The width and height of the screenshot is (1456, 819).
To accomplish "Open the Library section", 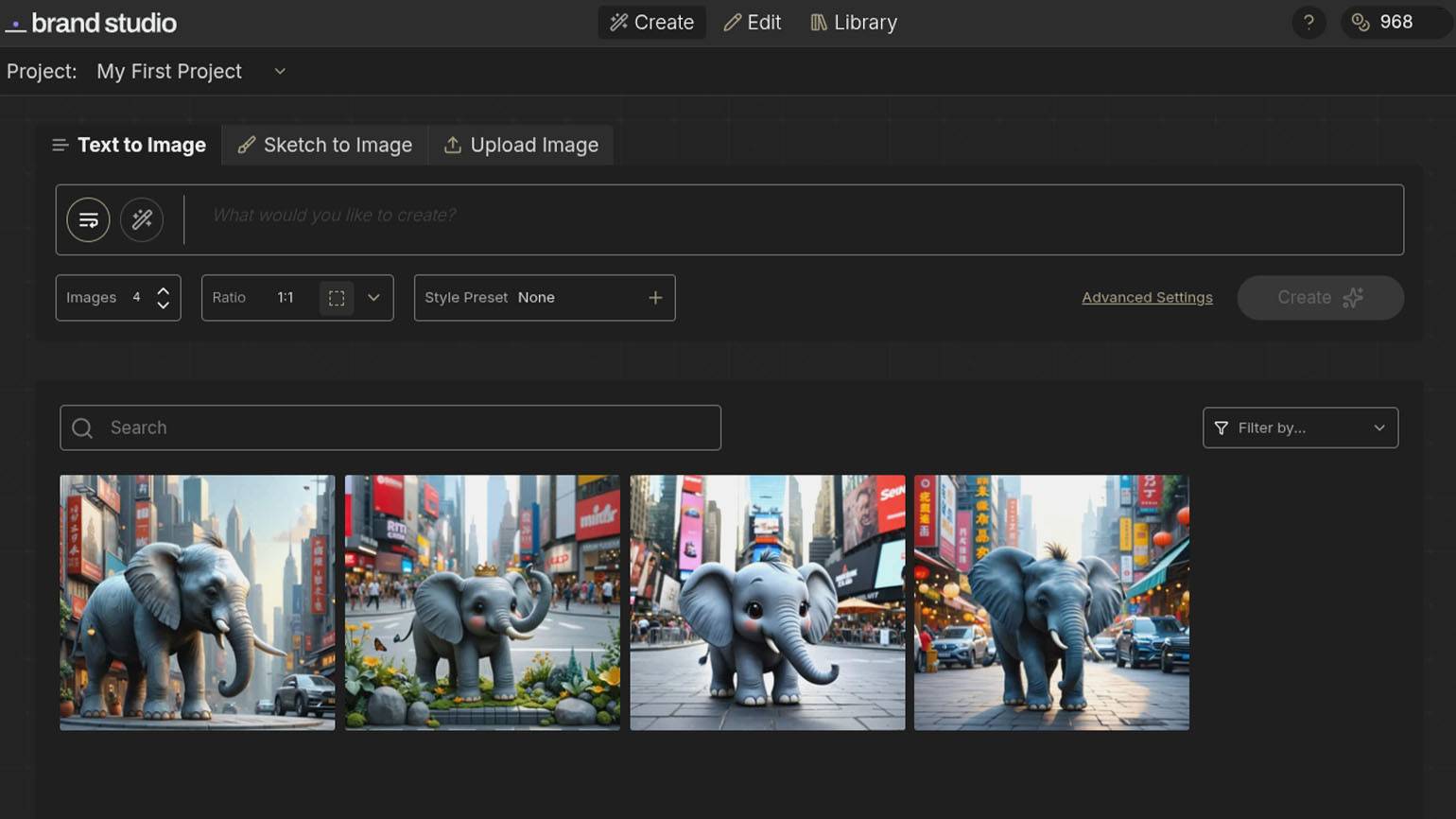I will 854,23.
